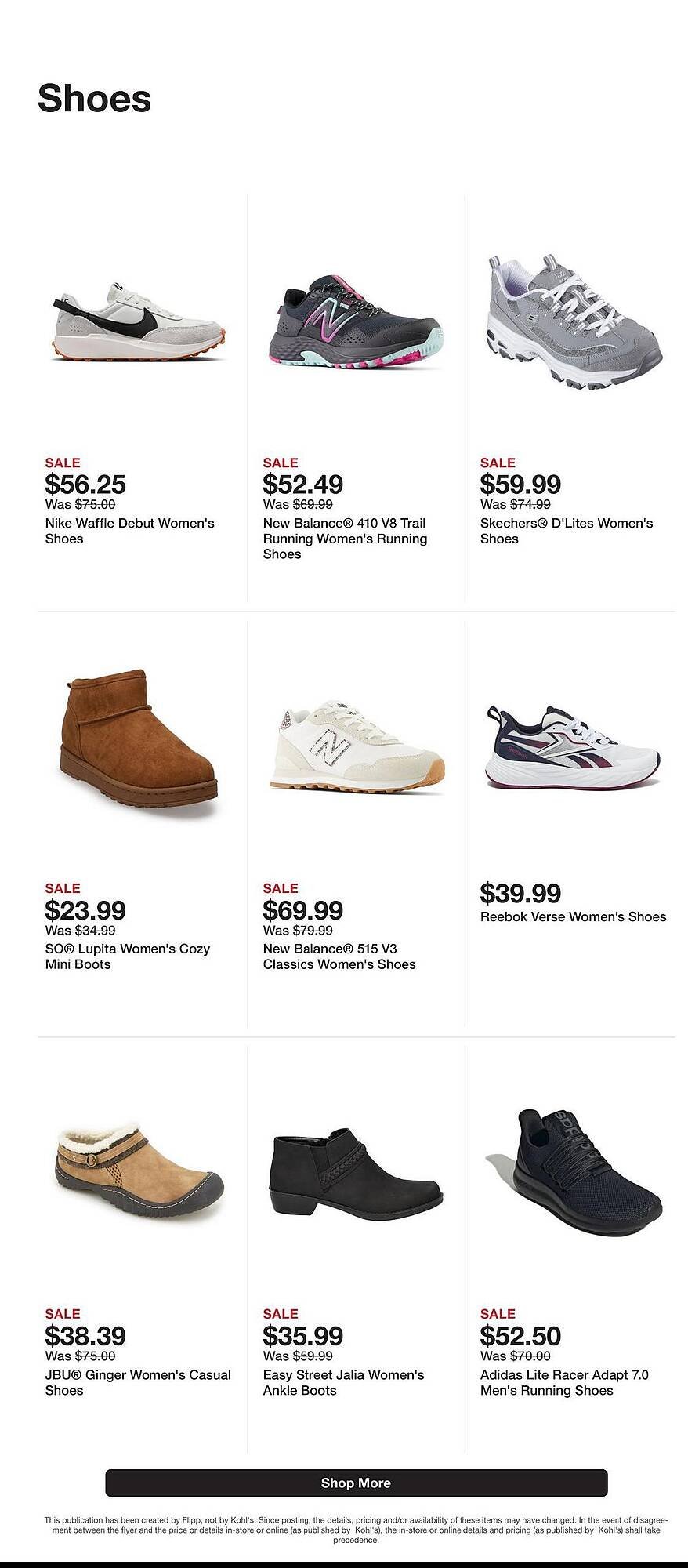This screenshot has height=1568, width=688.
Task: Open the Nike Waffle Debut Women's Shoes link
Action: [x=129, y=531]
